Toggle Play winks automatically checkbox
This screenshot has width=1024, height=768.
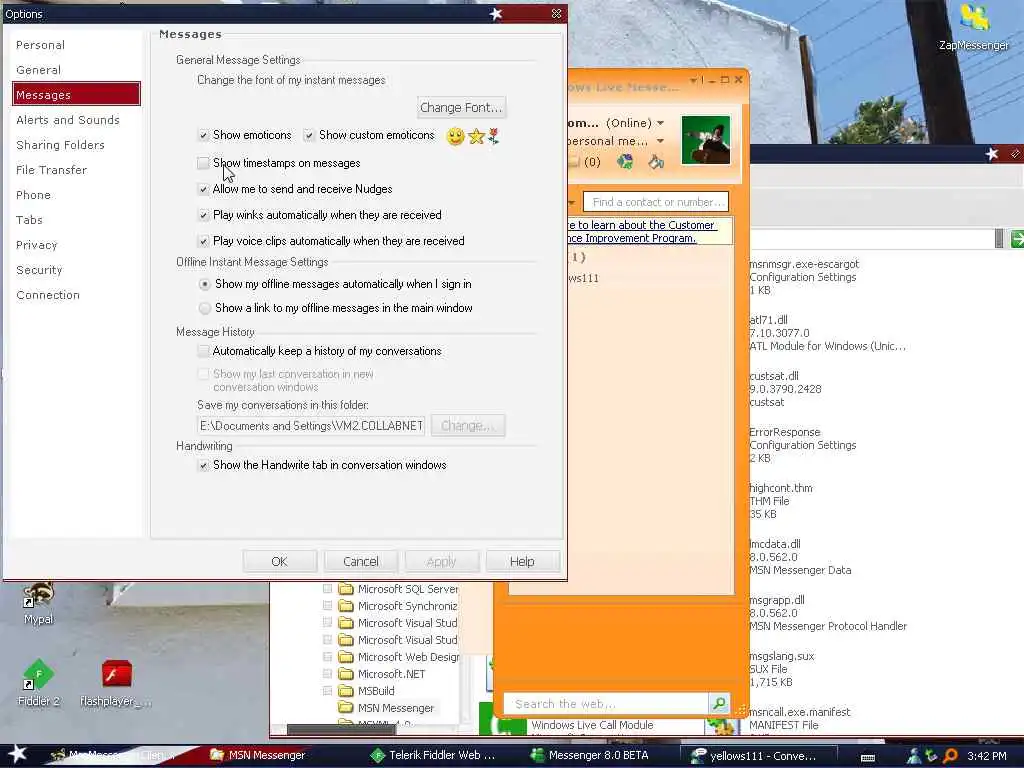pos(203,215)
